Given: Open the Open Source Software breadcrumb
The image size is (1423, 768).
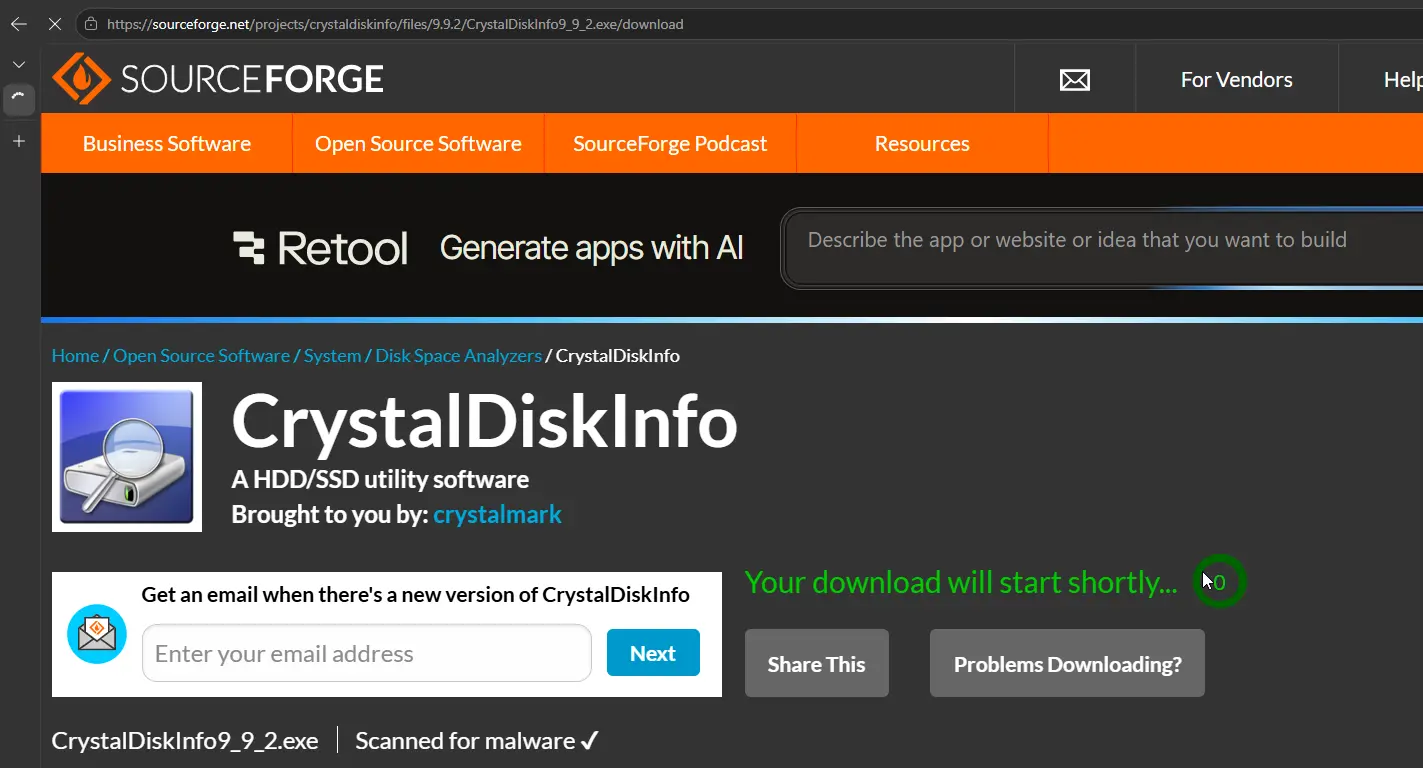Looking at the screenshot, I should click(x=201, y=356).
